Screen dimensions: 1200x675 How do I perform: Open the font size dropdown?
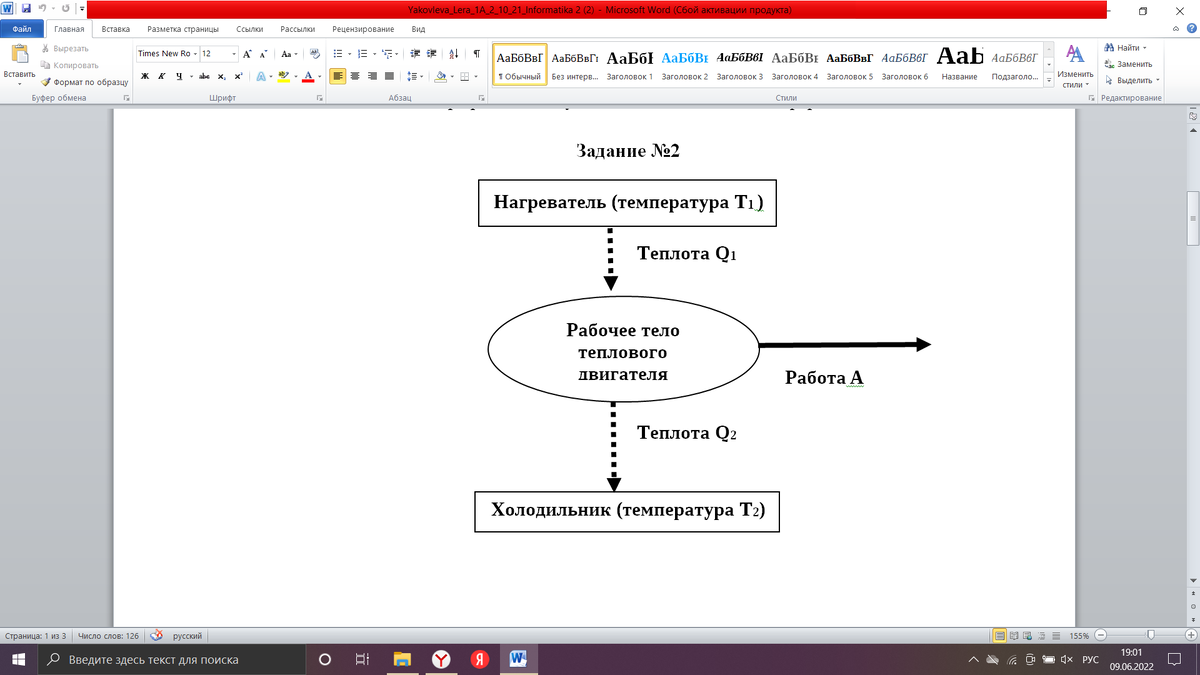[x=233, y=54]
